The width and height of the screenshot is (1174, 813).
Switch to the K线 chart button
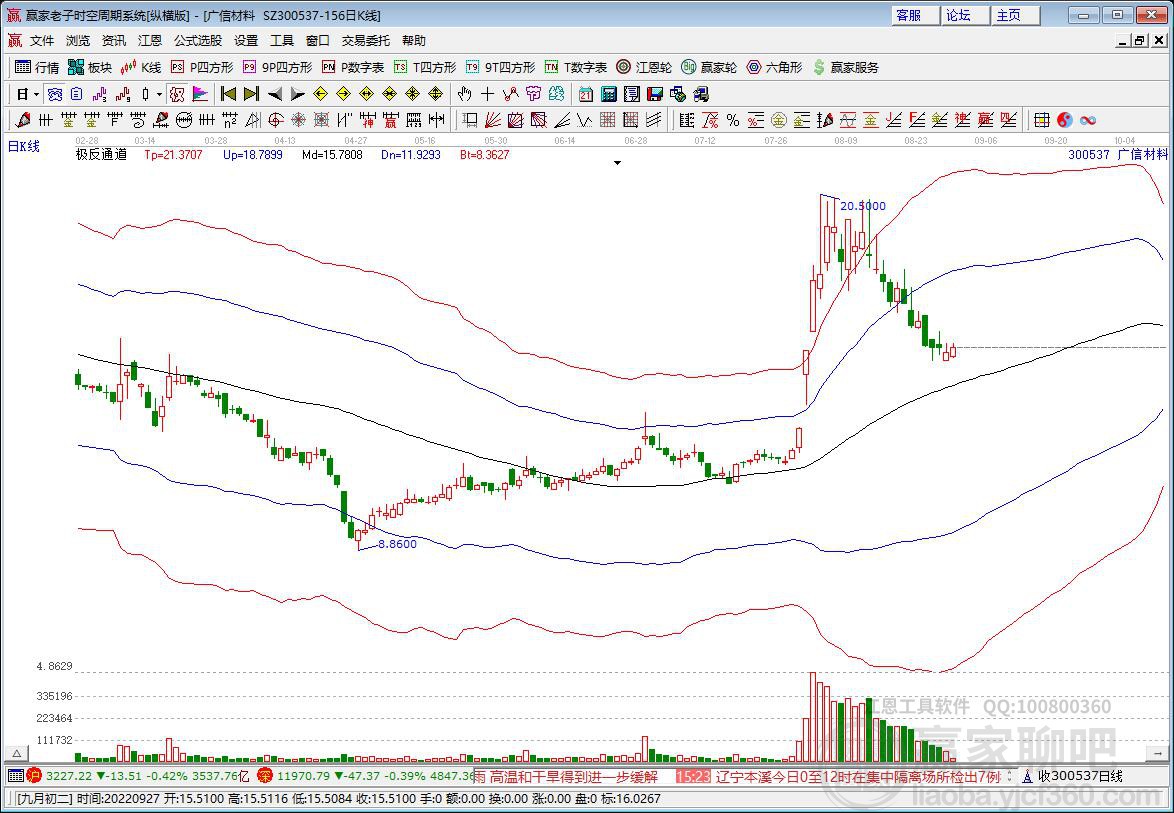coord(141,67)
